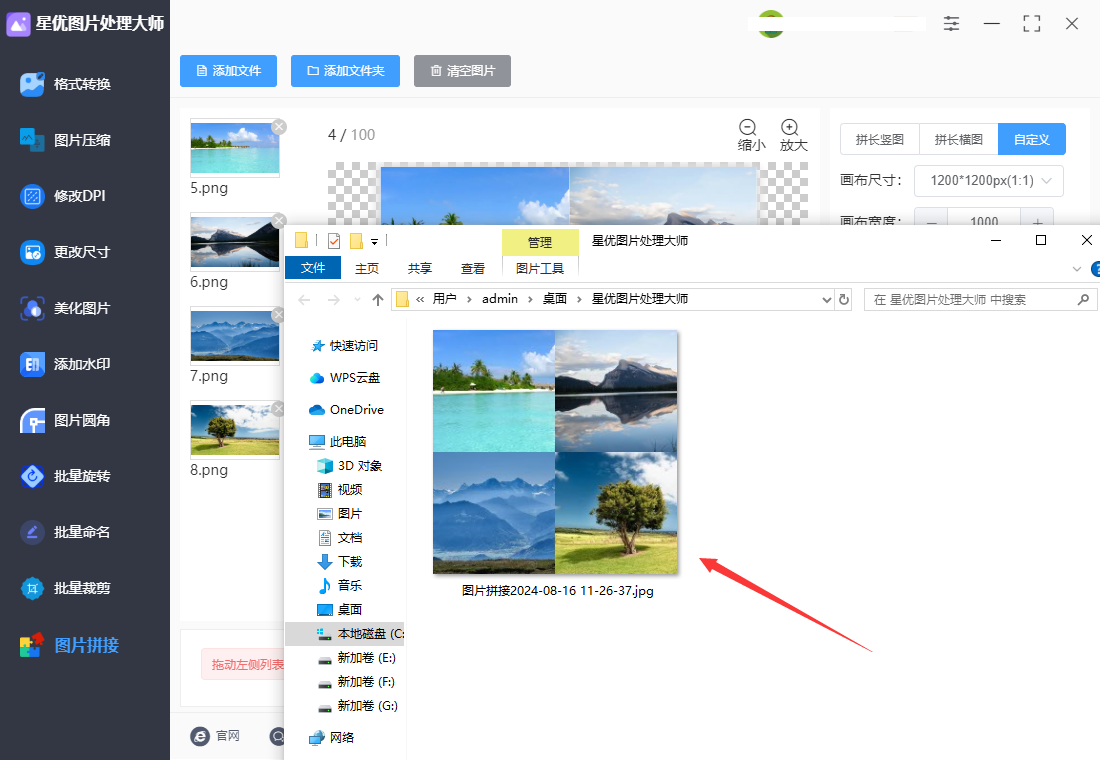The image size is (1100, 760).
Task: Click 清空图片 clear images button
Action: [462, 71]
